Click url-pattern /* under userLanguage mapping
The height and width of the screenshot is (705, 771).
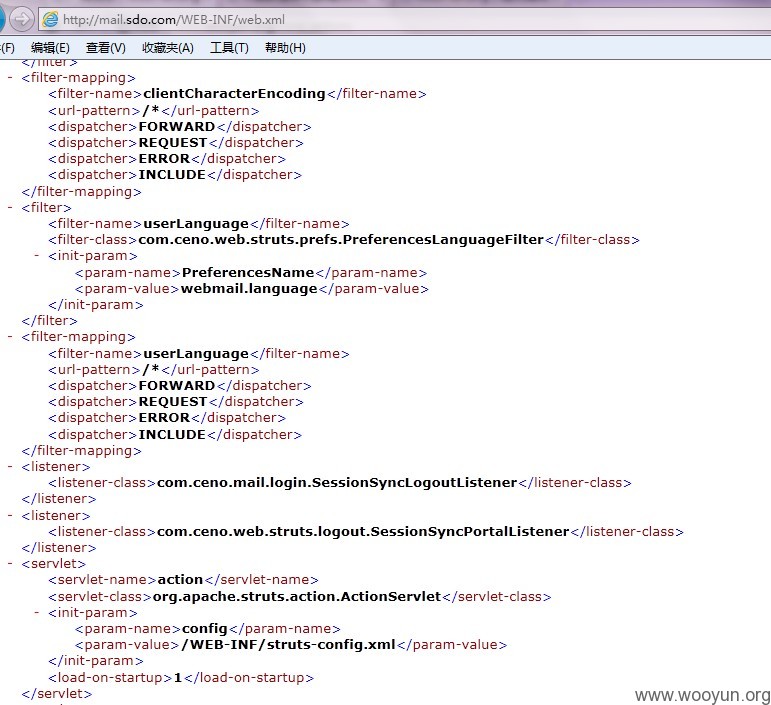151,369
